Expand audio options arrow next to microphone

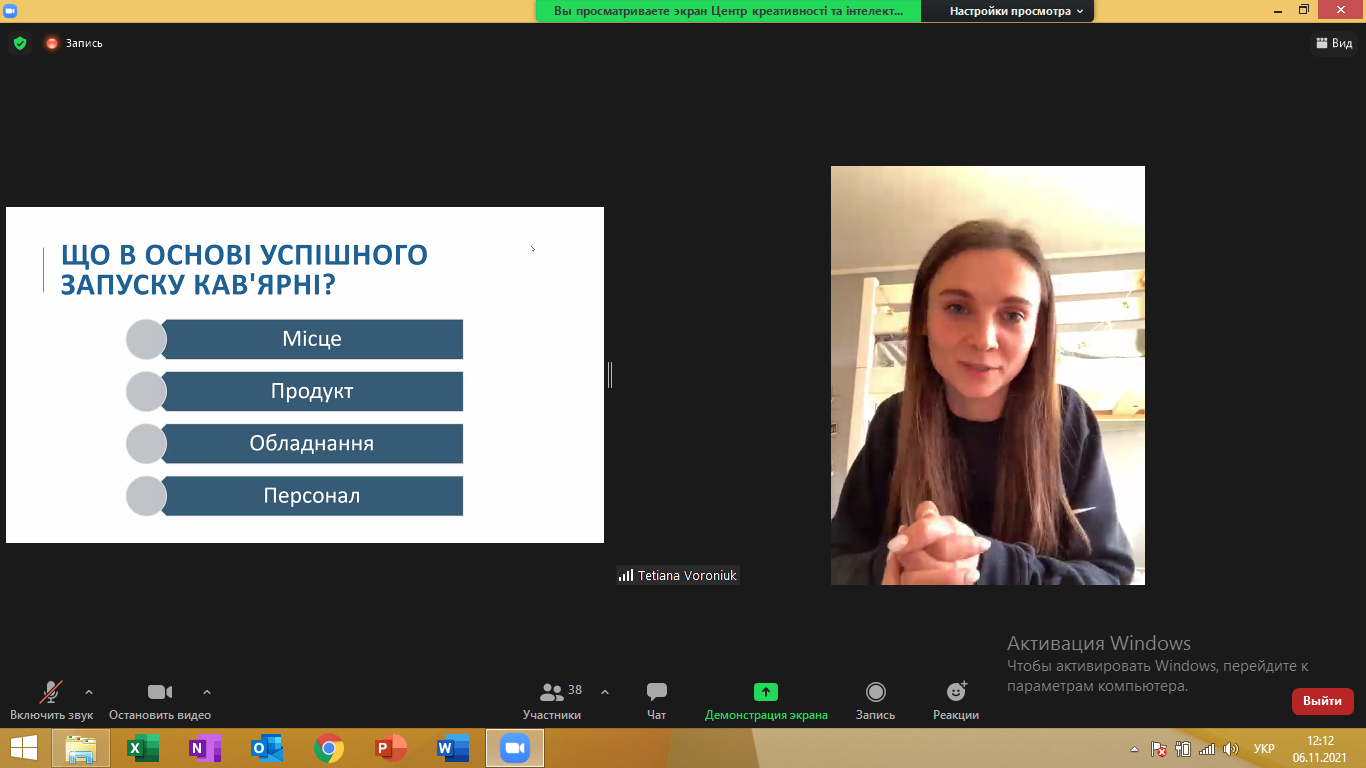pos(89,692)
